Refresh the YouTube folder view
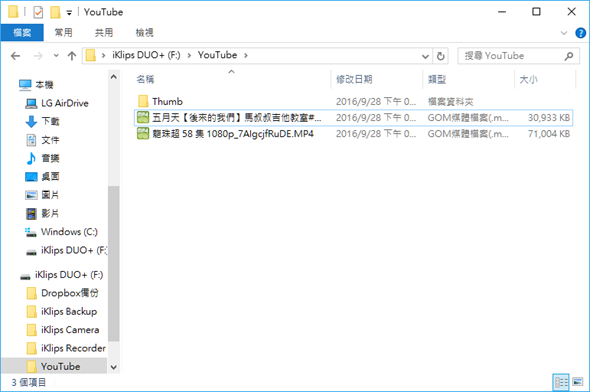The height and width of the screenshot is (392, 590). [441, 56]
